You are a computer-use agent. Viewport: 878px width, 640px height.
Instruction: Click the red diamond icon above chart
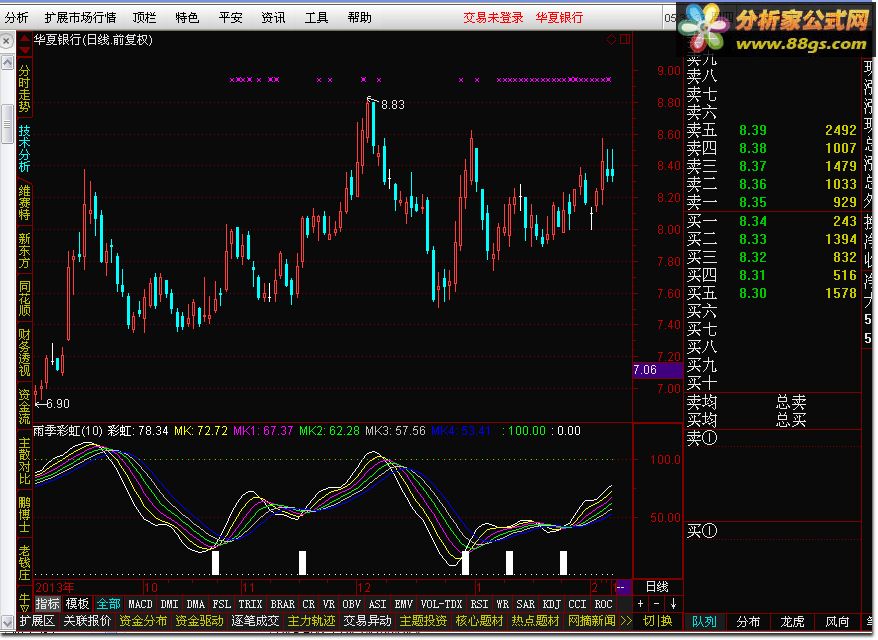coord(611,39)
